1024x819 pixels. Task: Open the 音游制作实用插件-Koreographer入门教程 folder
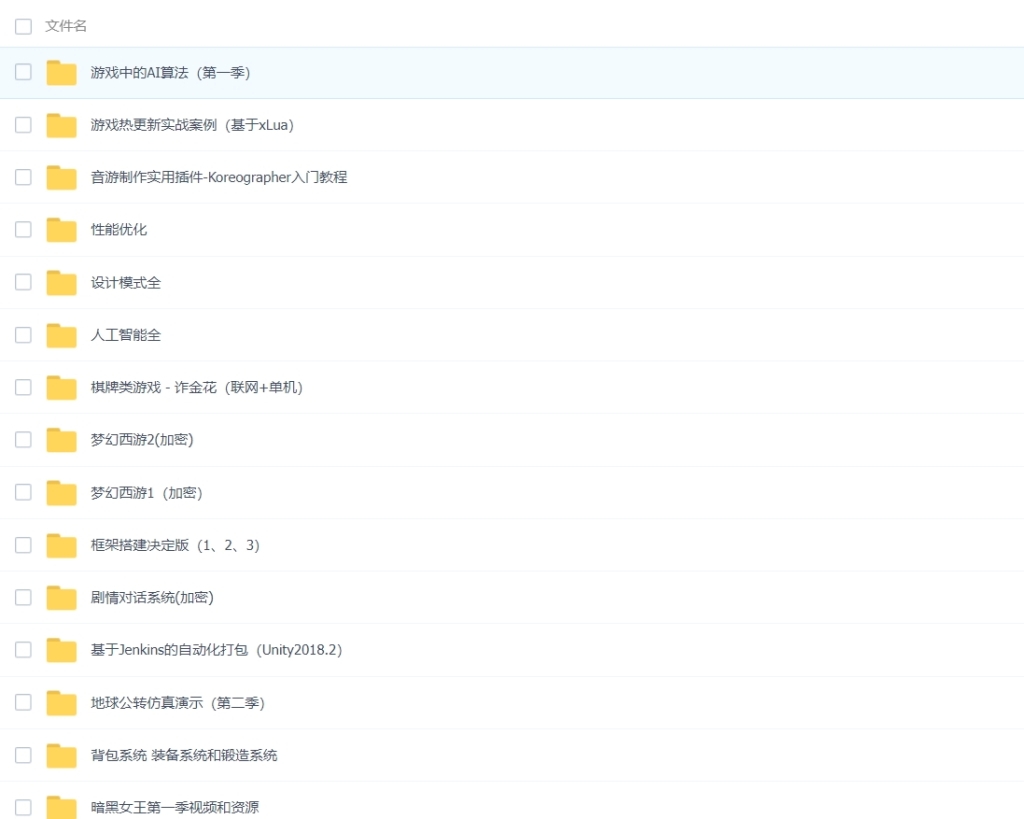click(218, 177)
